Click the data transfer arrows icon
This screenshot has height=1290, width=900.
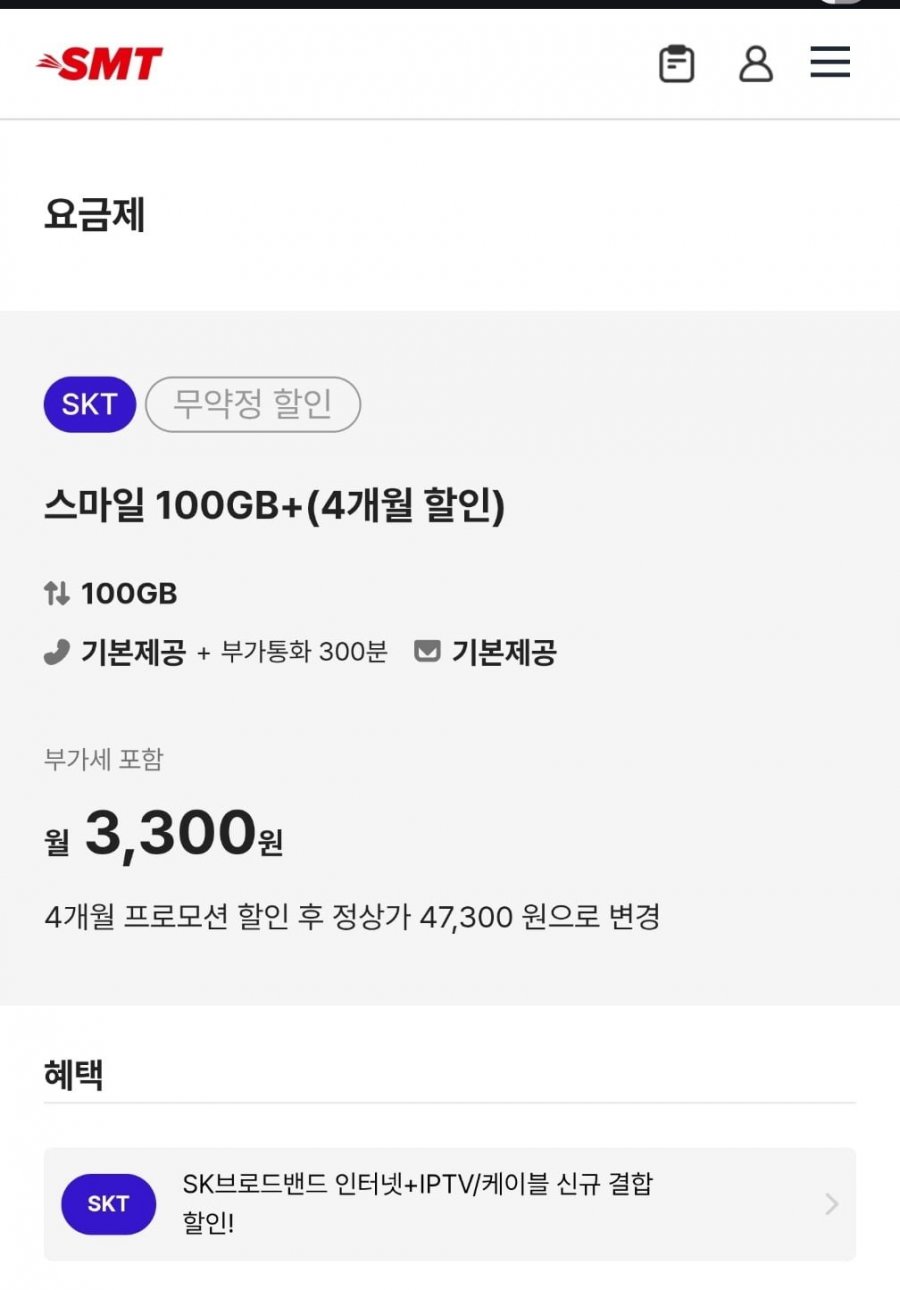(x=56, y=594)
